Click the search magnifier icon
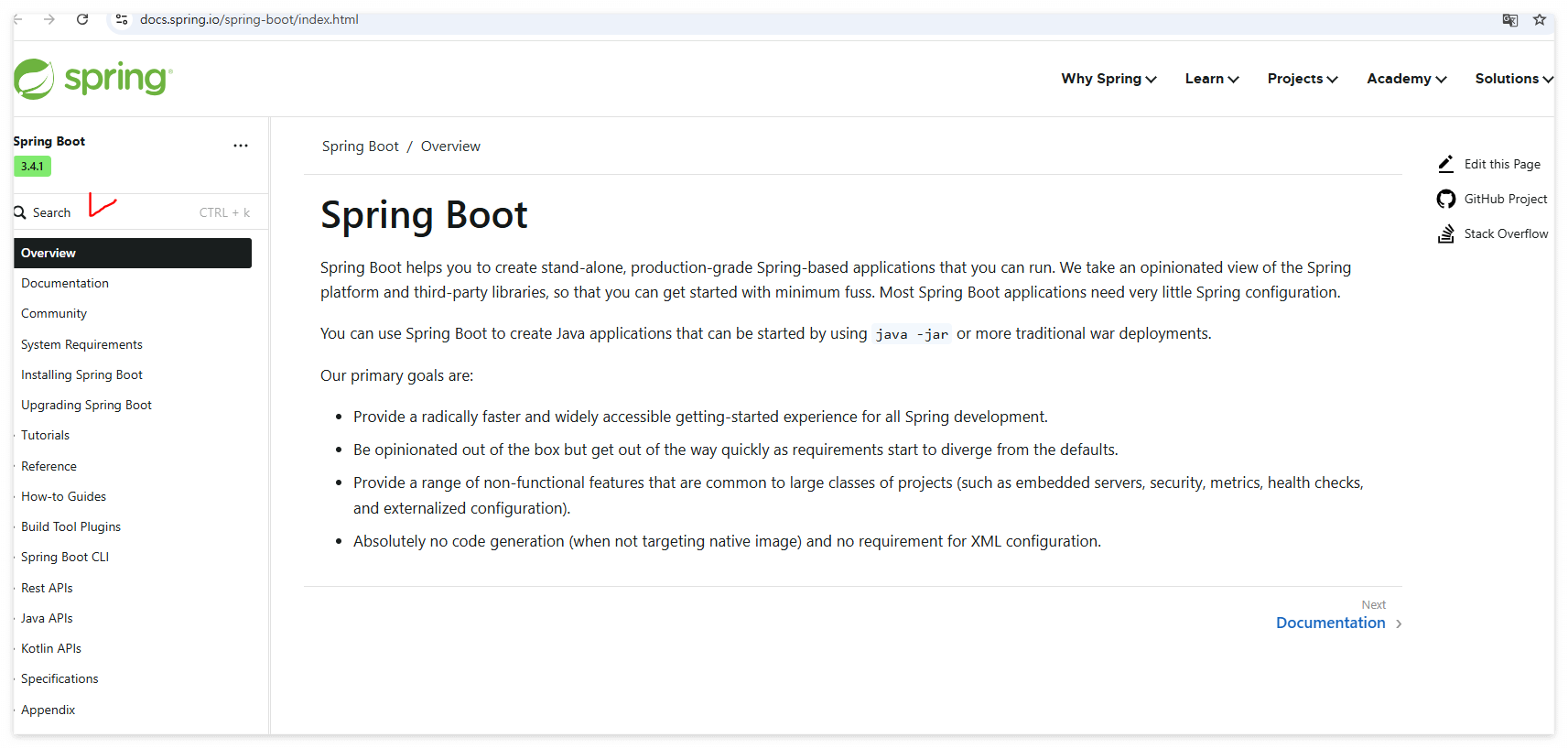The width and height of the screenshot is (1568, 748). click(x=20, y=212)
